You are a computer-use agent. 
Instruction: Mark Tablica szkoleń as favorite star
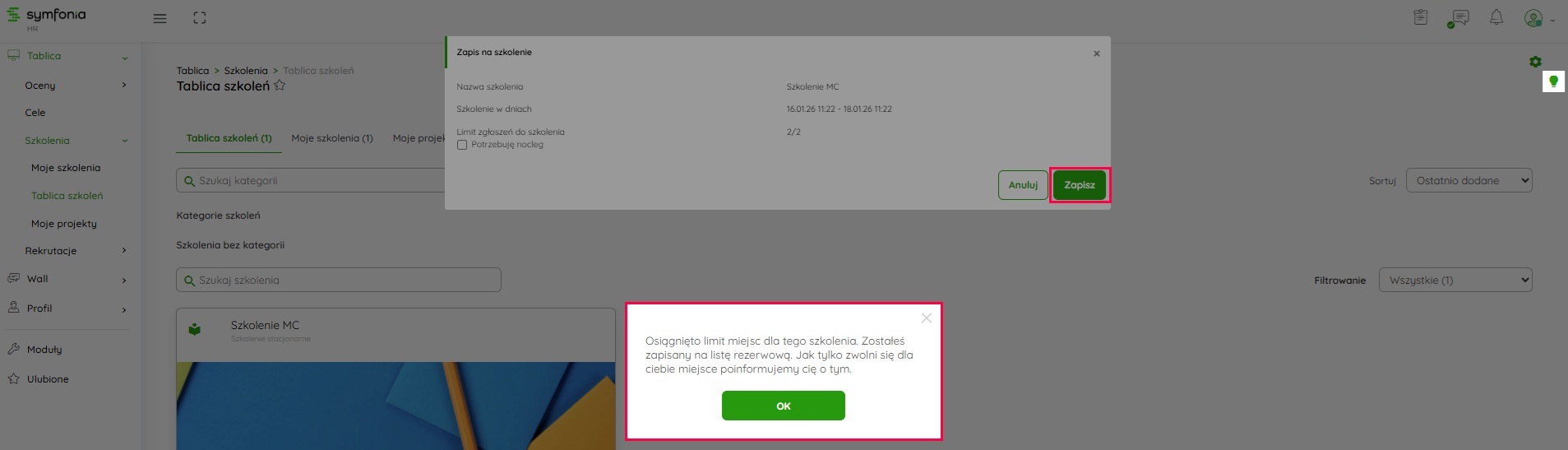pos(280,86)
